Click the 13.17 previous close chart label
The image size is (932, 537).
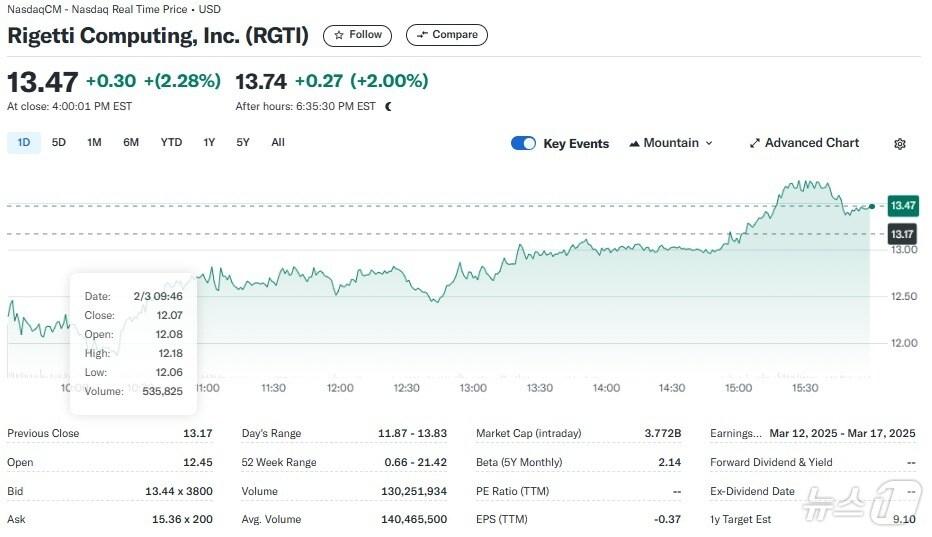tap(903, 234)
